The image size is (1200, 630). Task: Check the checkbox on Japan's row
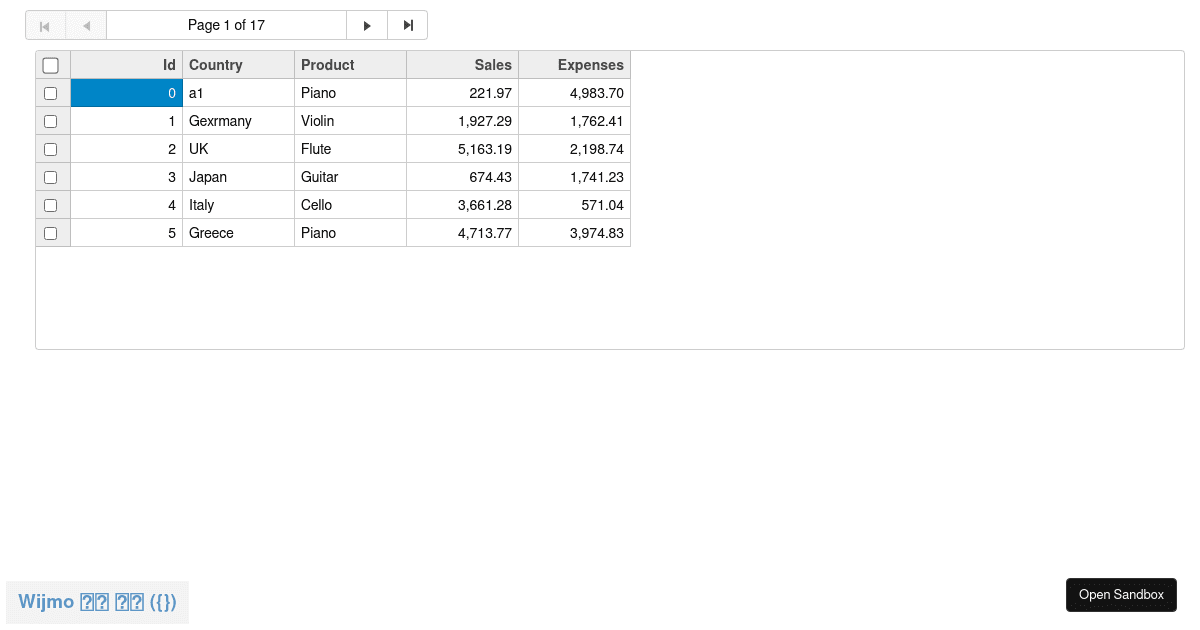(x=51, y=176)
